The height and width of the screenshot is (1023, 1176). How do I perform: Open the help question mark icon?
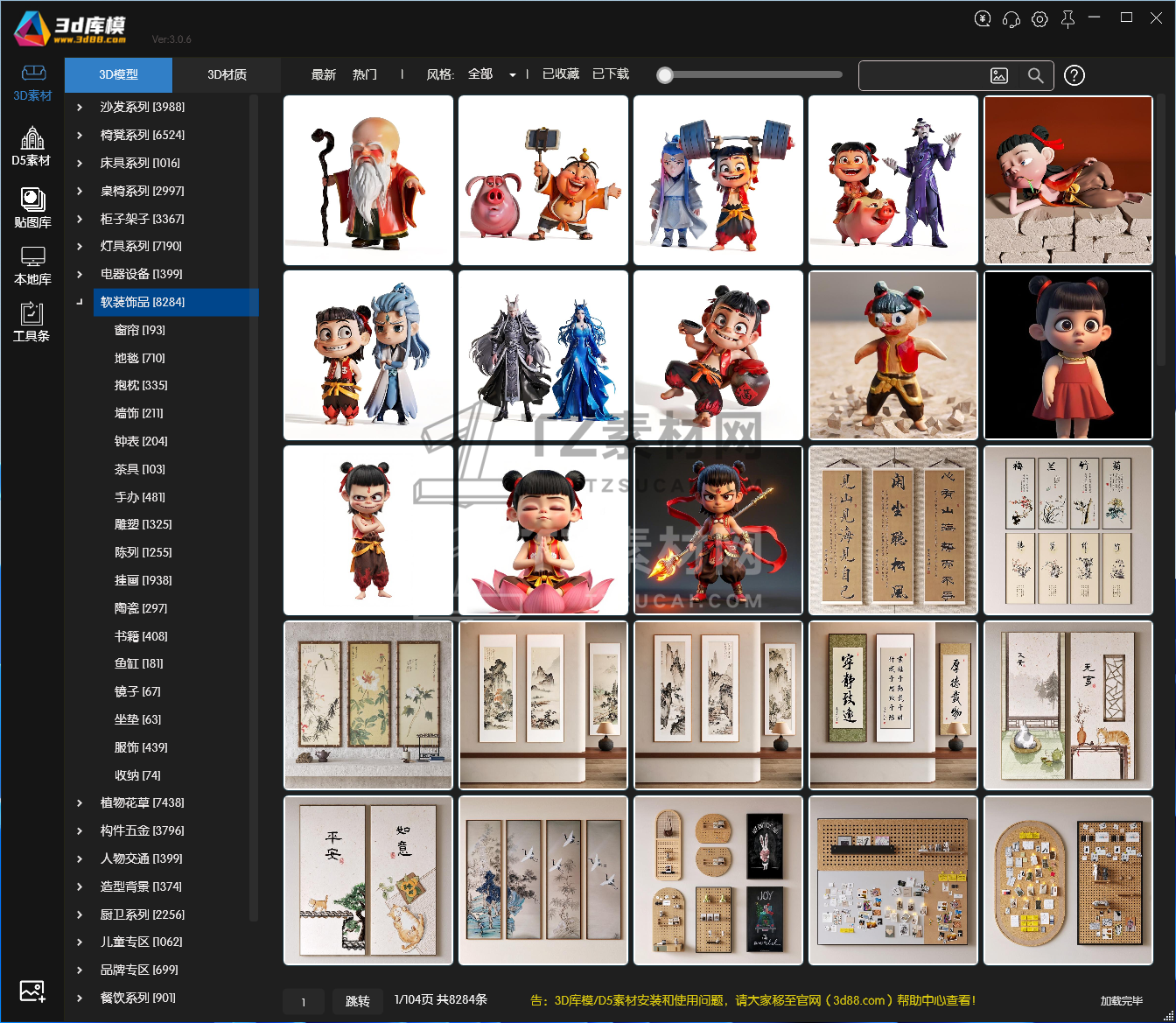[1074, 75]
